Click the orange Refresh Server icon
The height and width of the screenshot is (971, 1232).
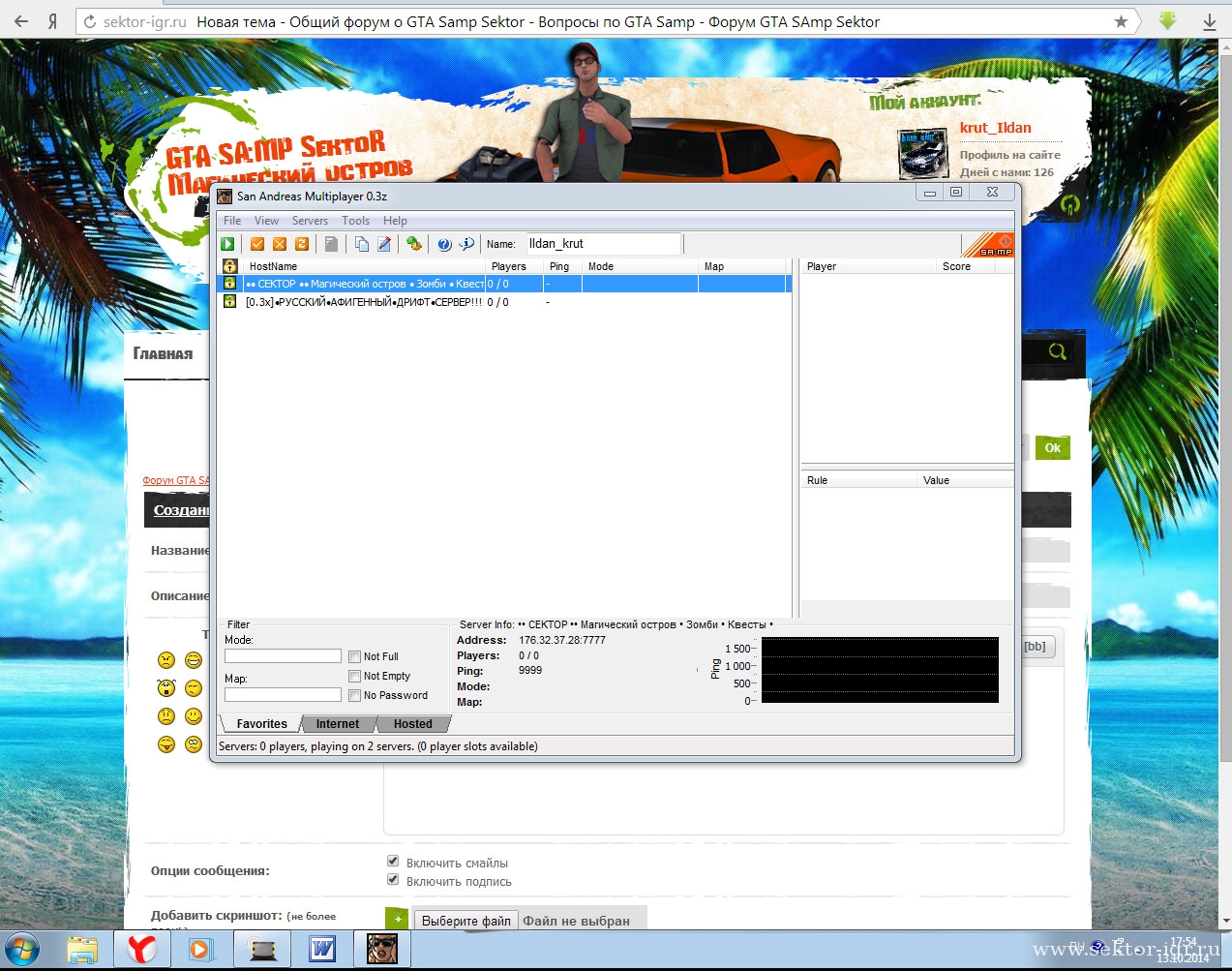pos(302,244)
